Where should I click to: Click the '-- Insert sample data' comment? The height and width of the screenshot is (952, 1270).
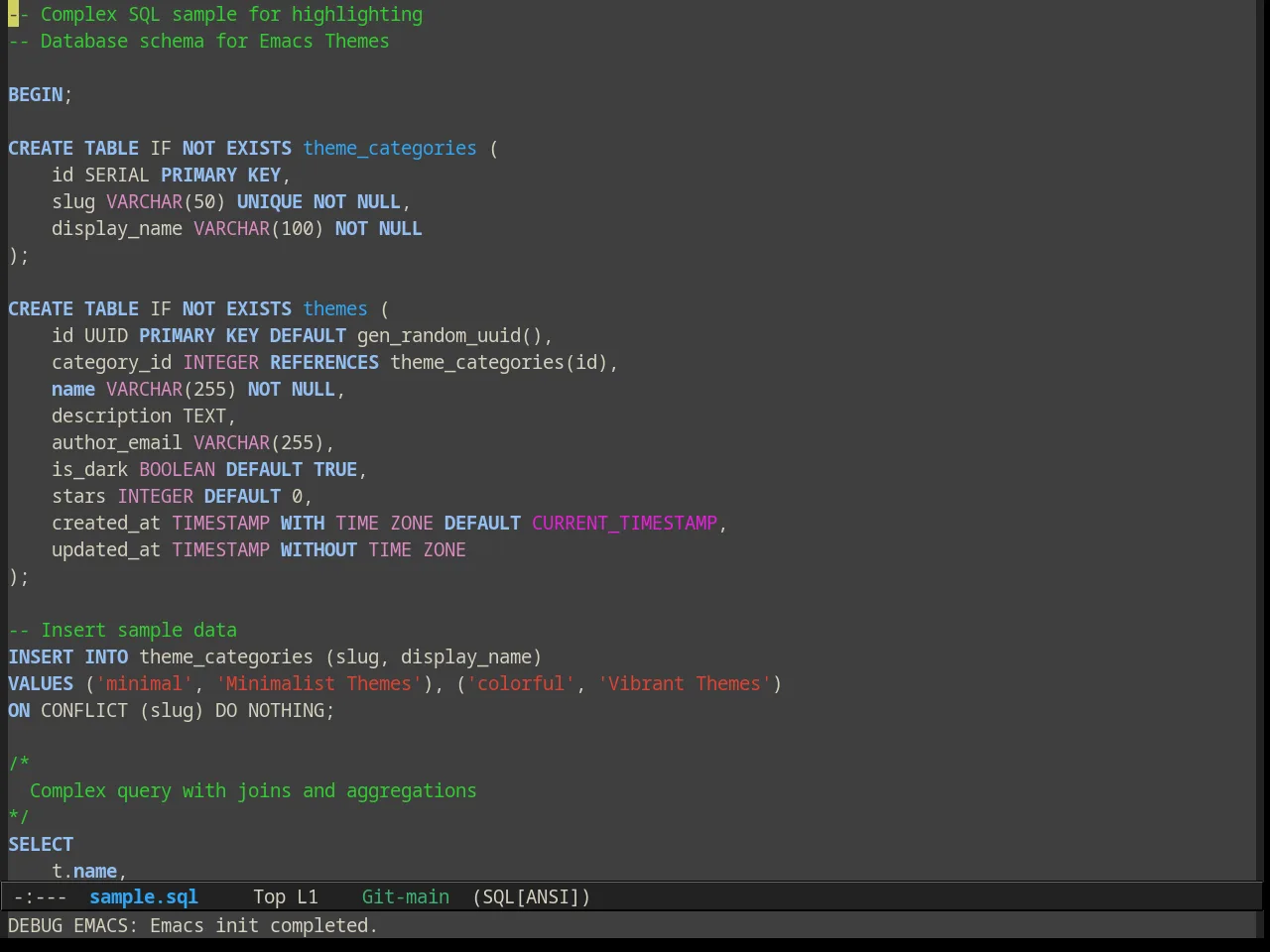tap(123, 630)
